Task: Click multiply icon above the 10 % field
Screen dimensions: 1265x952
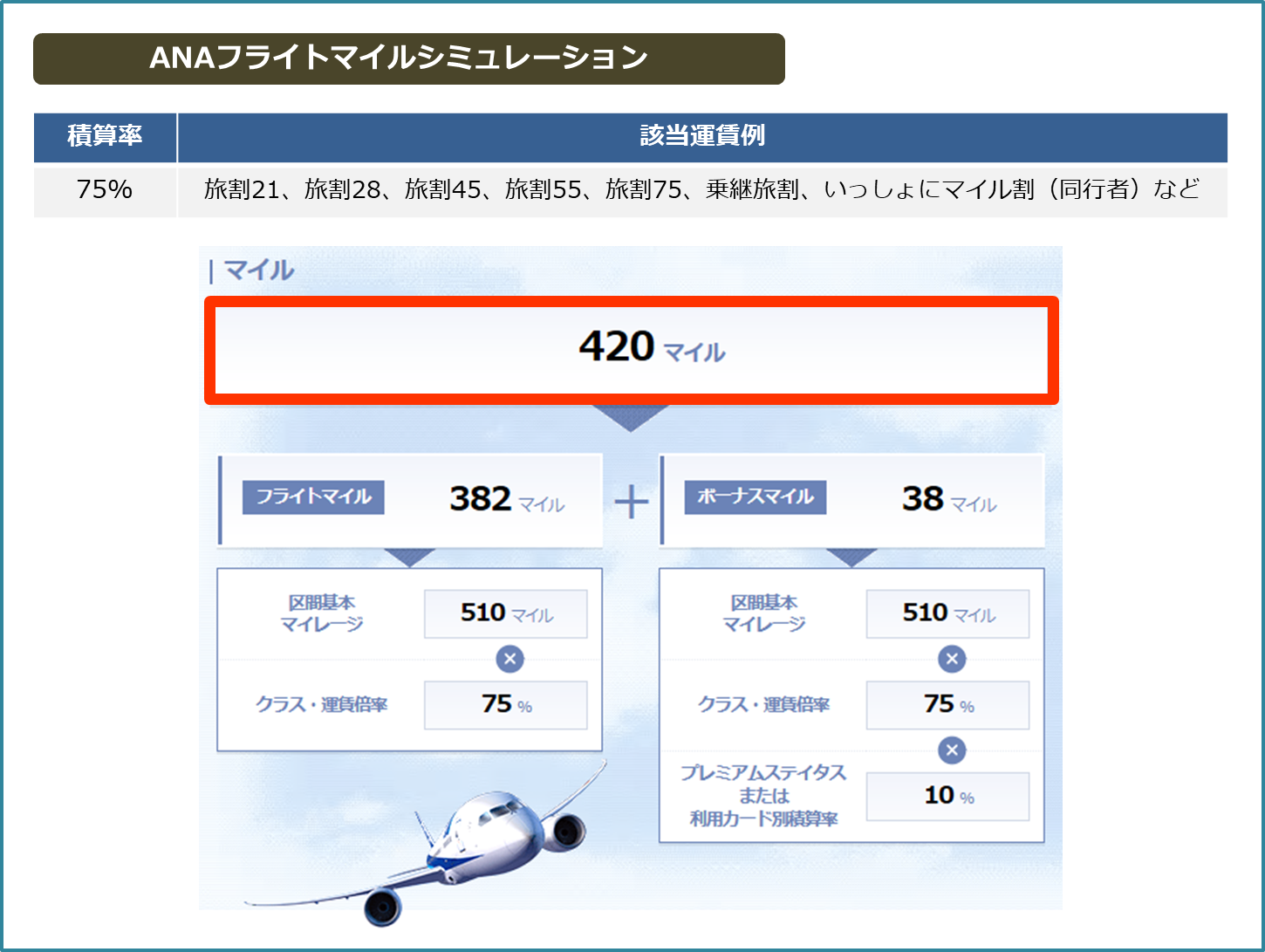Action: (x=952, y=750)
